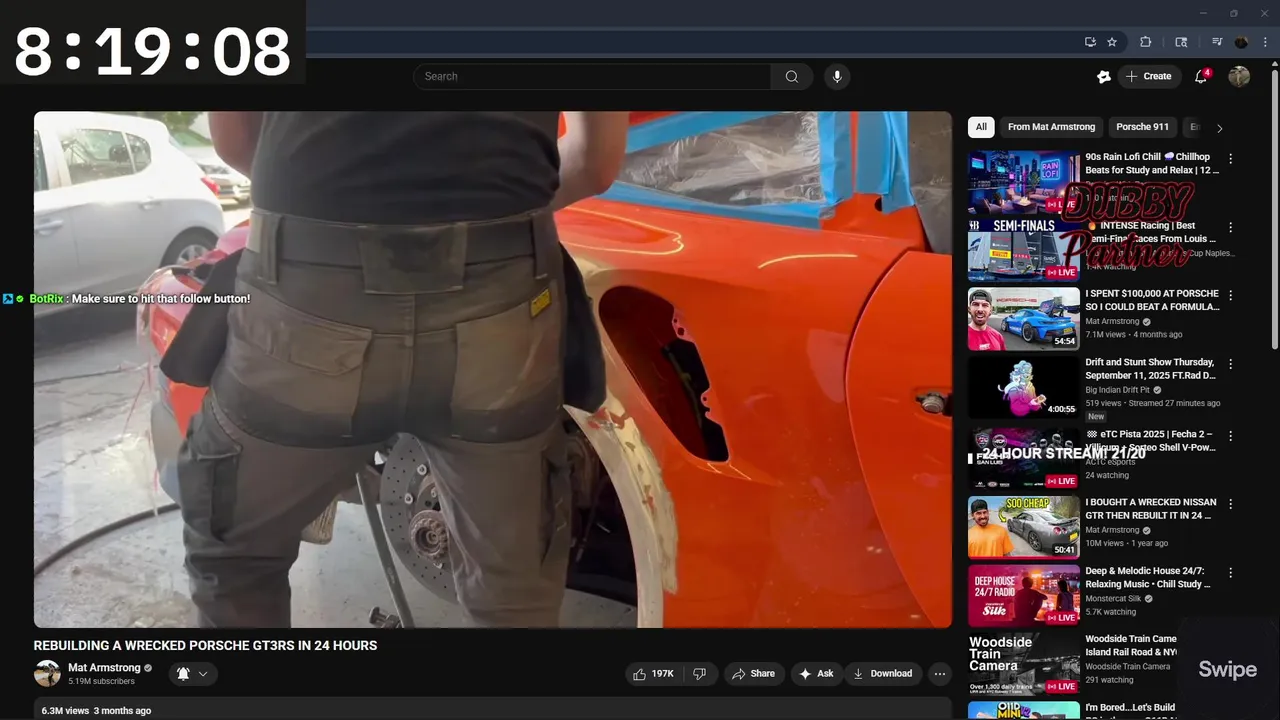
Task: Open $100,000 at Porsche video thumbnail
Action: click(x=1024, y=319)
